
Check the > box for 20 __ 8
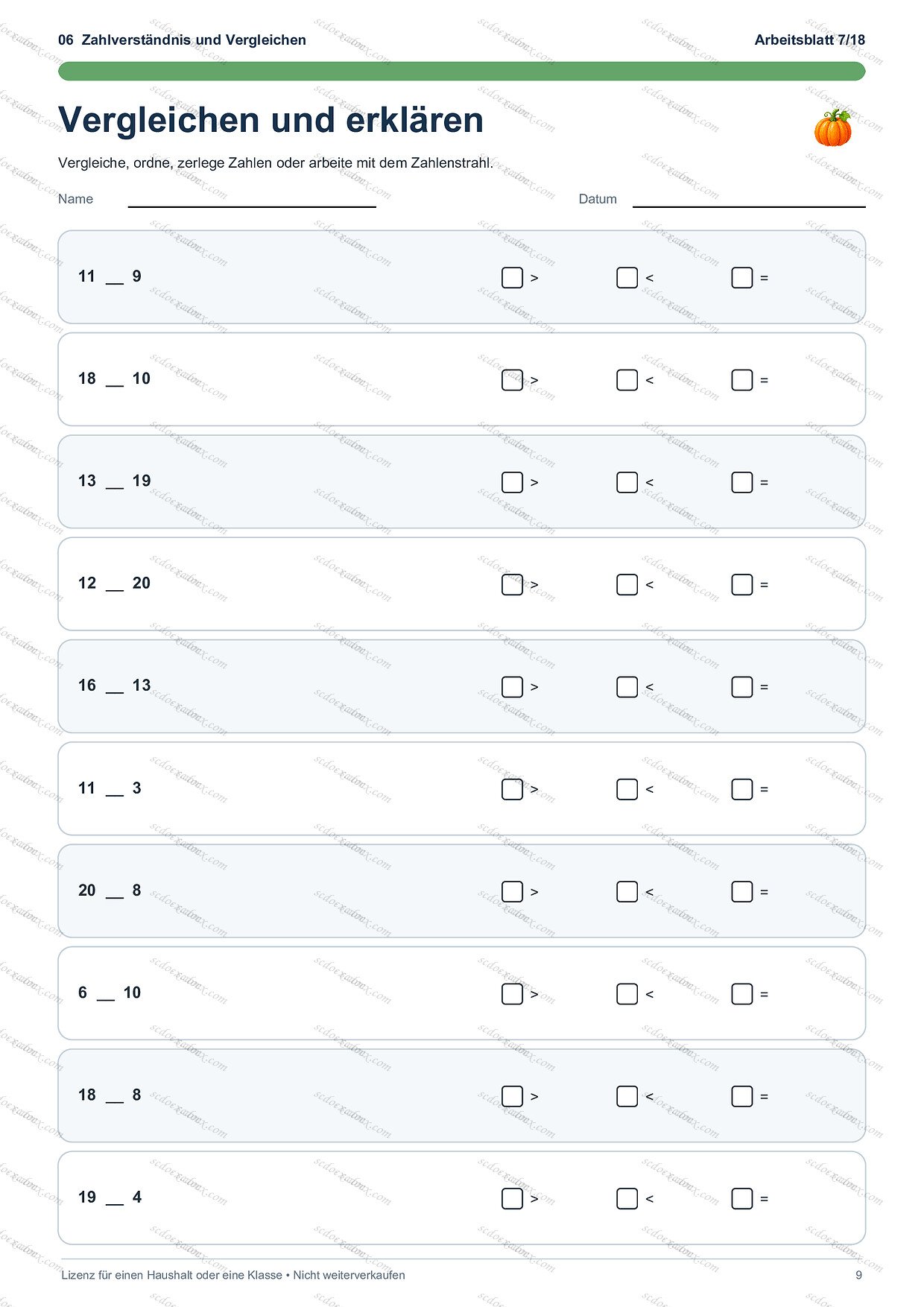tap(512, 892)
